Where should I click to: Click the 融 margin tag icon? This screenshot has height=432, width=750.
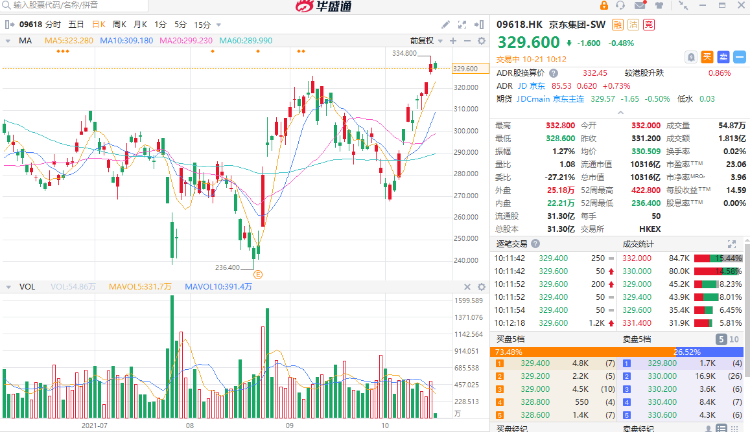tap(618, 25)
